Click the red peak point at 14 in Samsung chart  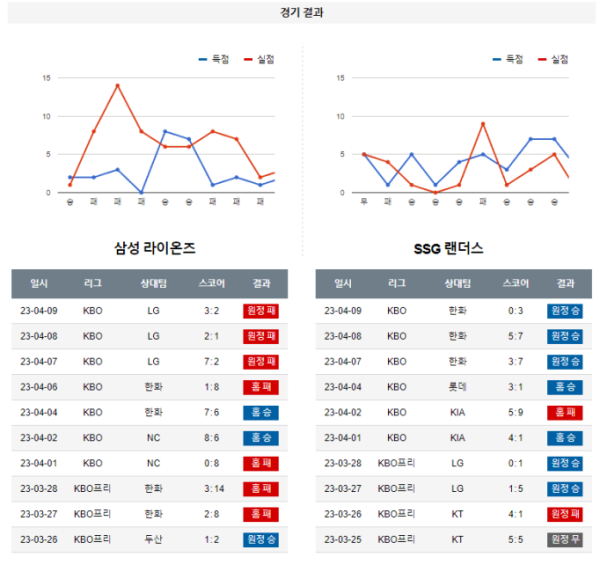tap(117, 85)
